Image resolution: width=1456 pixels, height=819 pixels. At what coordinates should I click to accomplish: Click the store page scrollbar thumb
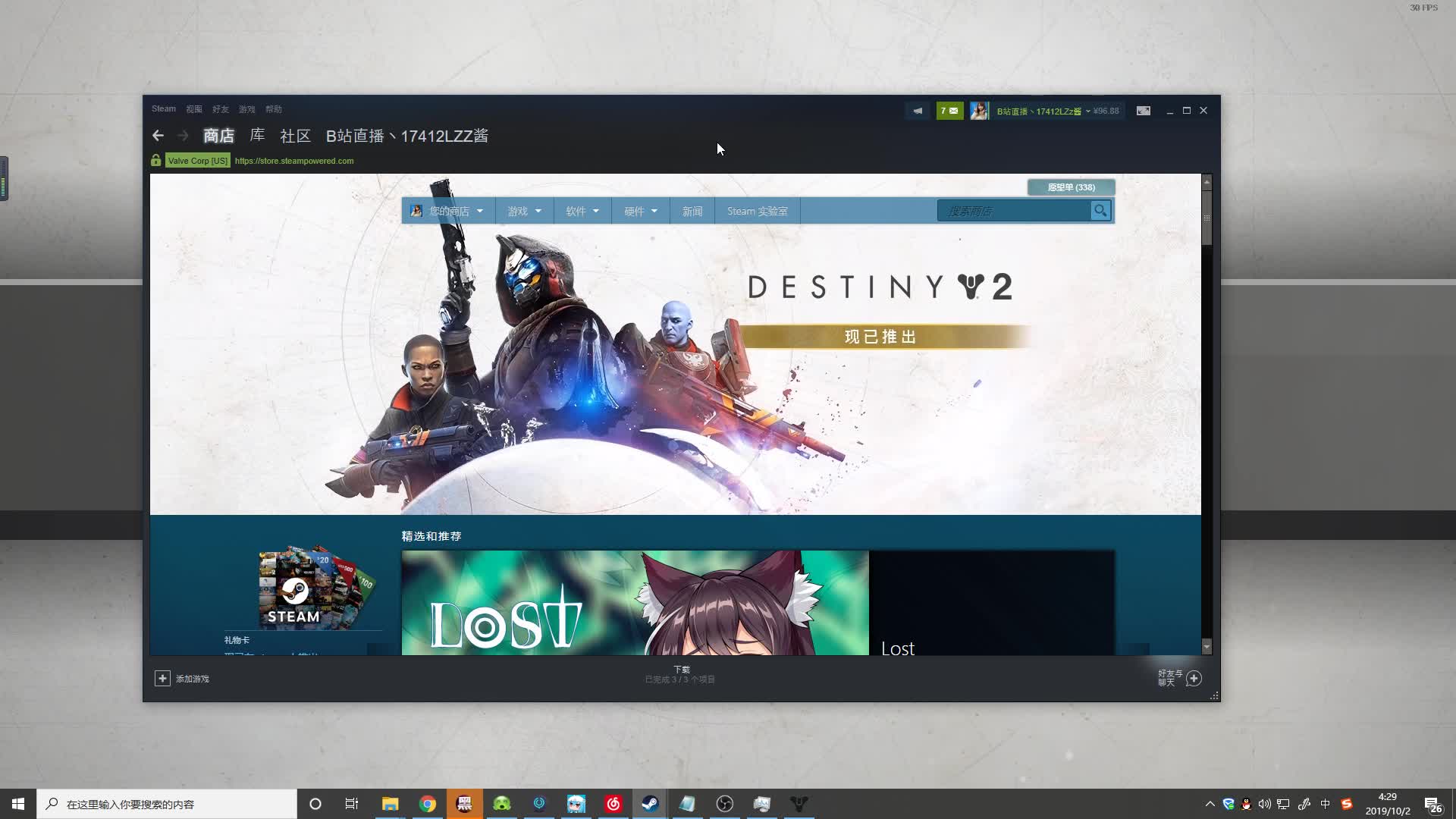[1207, 218]
